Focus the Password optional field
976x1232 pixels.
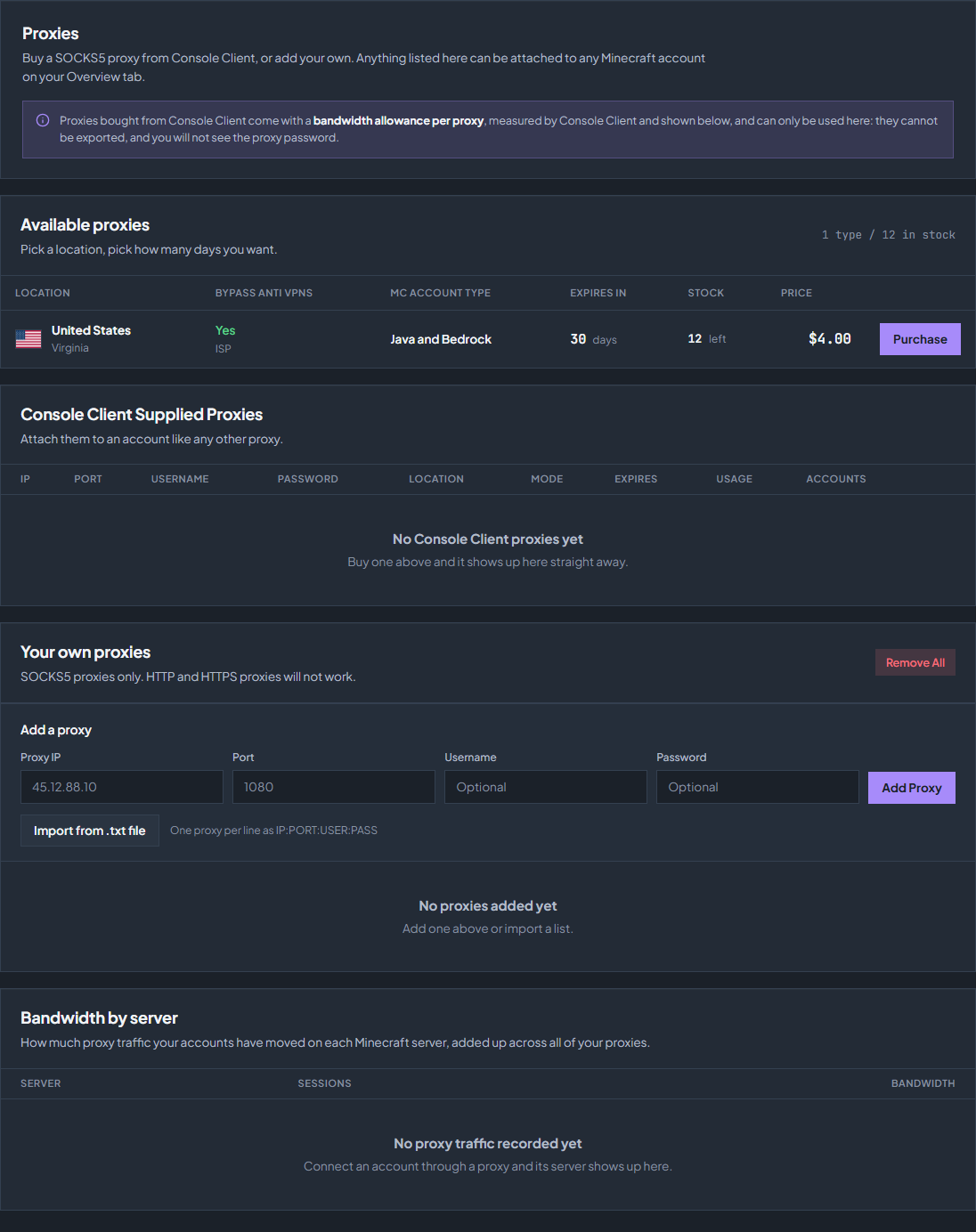[x=758, y=787]
